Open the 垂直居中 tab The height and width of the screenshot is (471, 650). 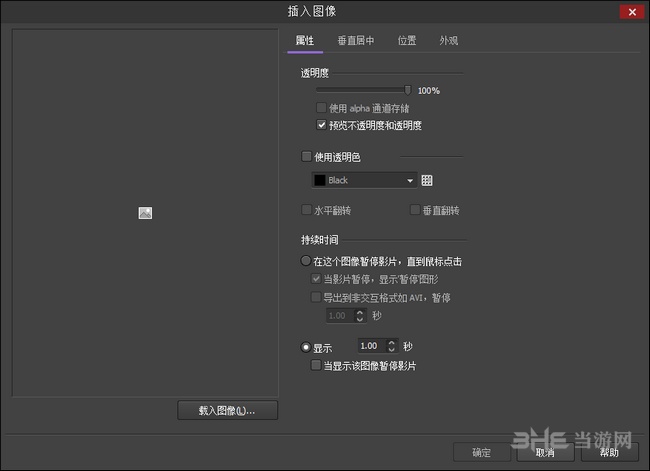(356, 41)
